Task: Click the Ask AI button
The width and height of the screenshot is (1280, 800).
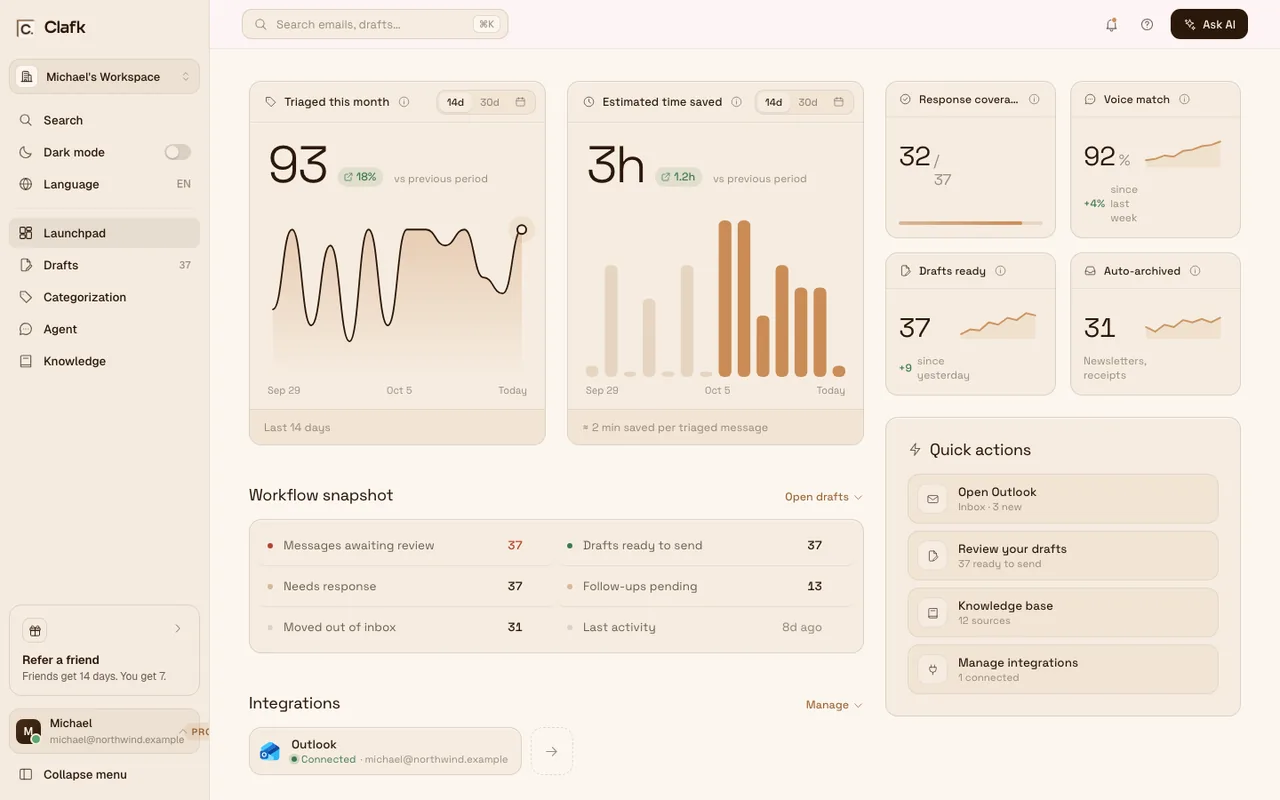Action: coord(1209,24)
